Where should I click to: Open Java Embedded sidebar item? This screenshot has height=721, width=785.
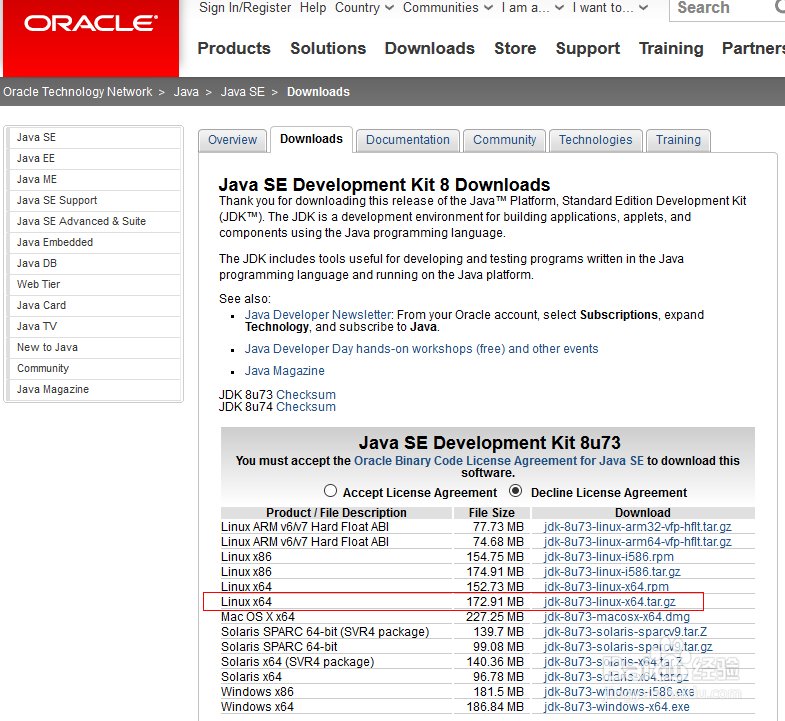95,242
